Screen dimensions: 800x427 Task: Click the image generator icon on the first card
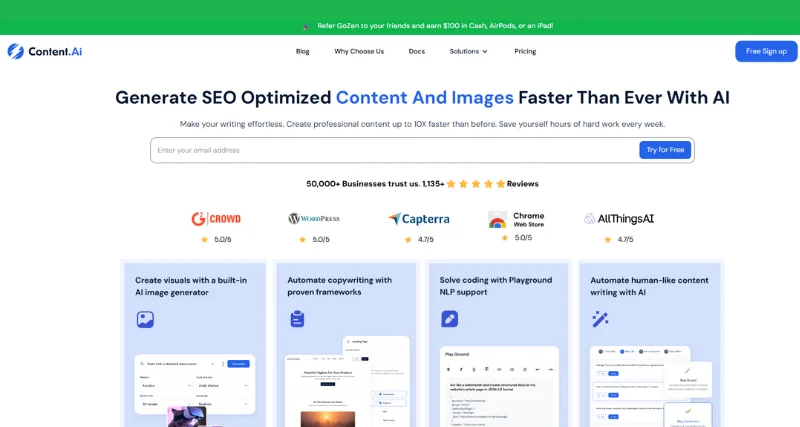coord(145,320)
